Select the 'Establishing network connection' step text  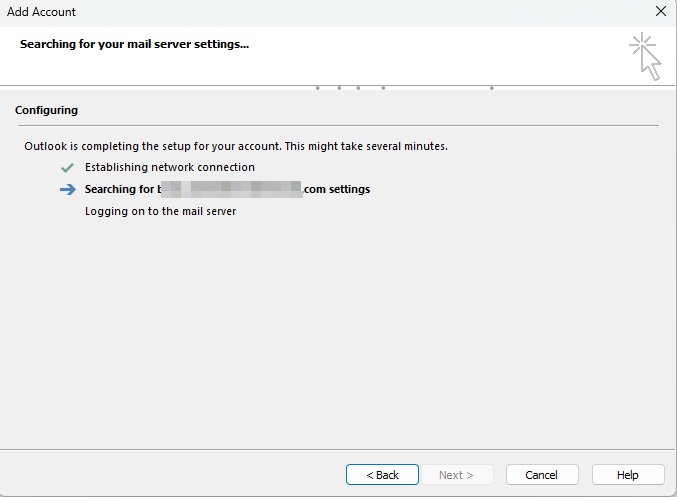coord(169,167)
